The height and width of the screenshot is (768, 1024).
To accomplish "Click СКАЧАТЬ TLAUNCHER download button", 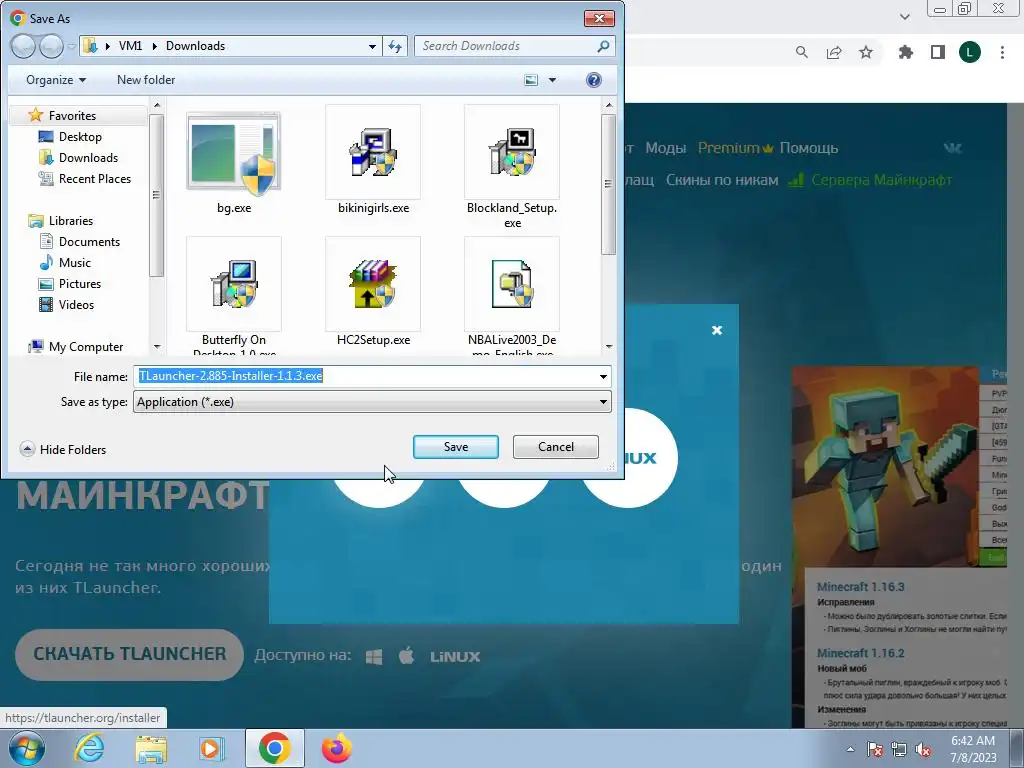I will tap(129, 654).
